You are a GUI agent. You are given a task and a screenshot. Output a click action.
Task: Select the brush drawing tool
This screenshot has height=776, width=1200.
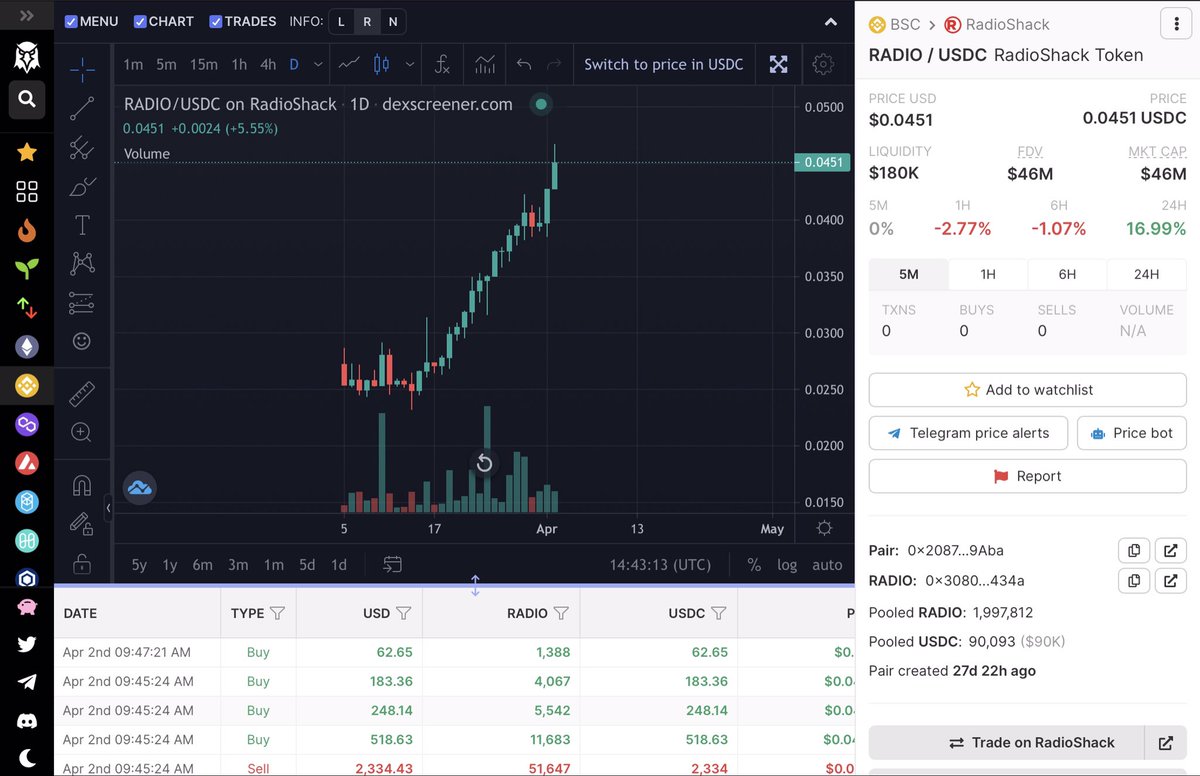tap(82, 187)
